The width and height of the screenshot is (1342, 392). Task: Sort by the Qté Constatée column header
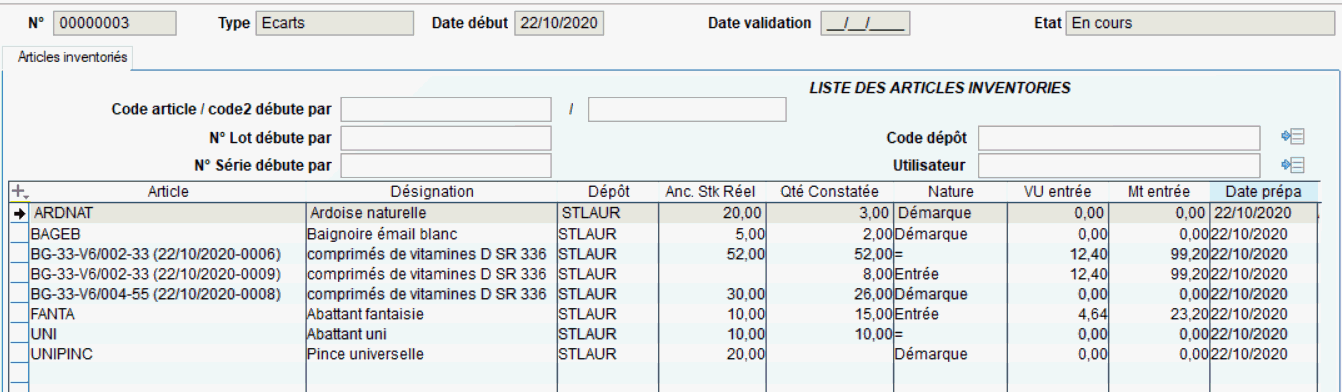tap(831, 192)
